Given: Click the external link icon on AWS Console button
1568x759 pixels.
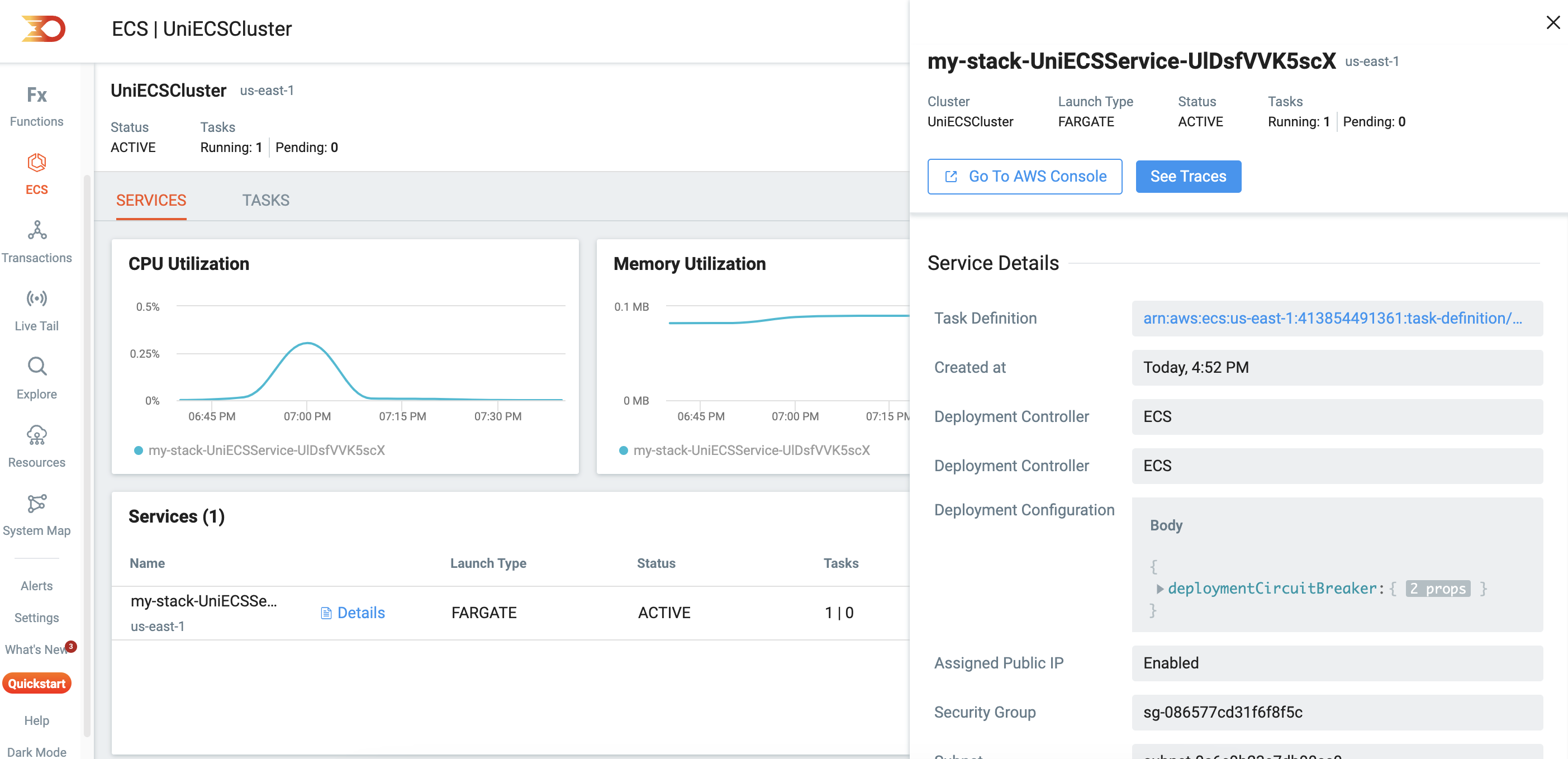Looking at the screenshot, I should (x=951, y=177).
